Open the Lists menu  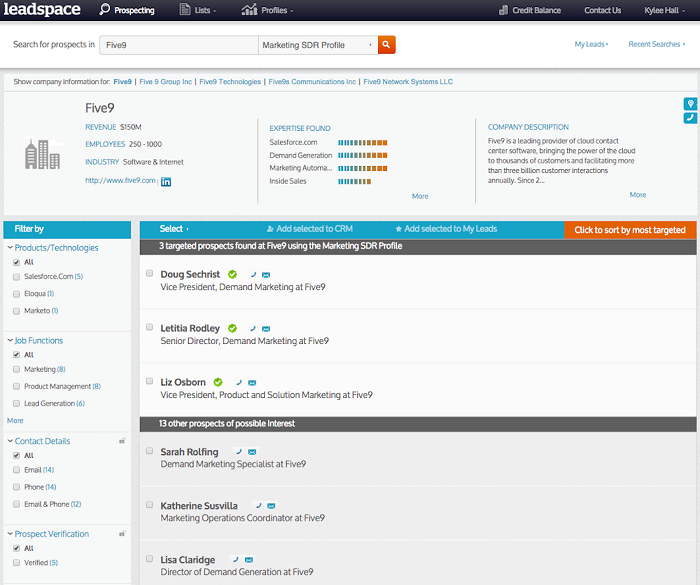pyautogui.click(x=198, y=10)
